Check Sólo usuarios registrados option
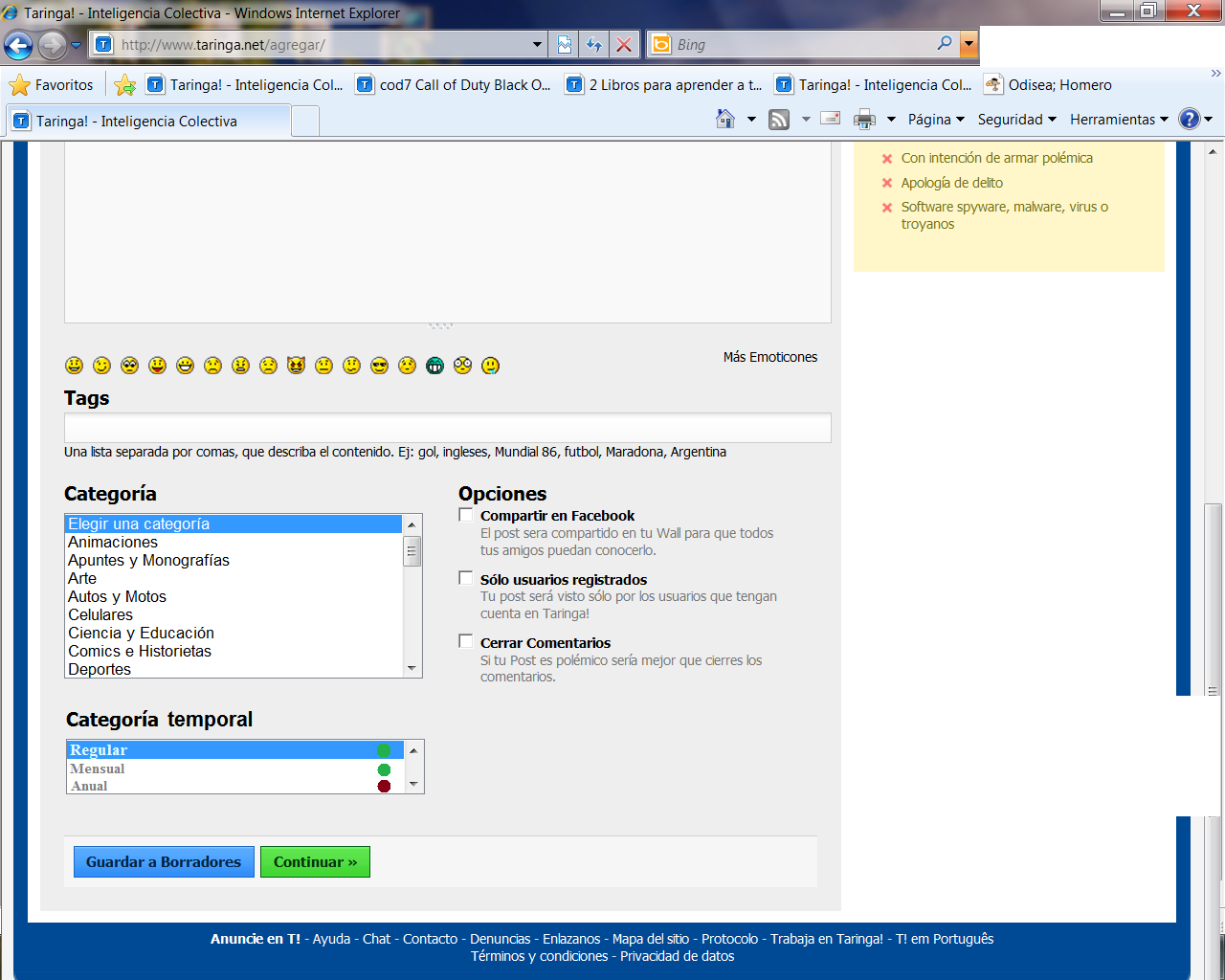Viewport: 1225px width, 980px height. [x=466, y=578]
